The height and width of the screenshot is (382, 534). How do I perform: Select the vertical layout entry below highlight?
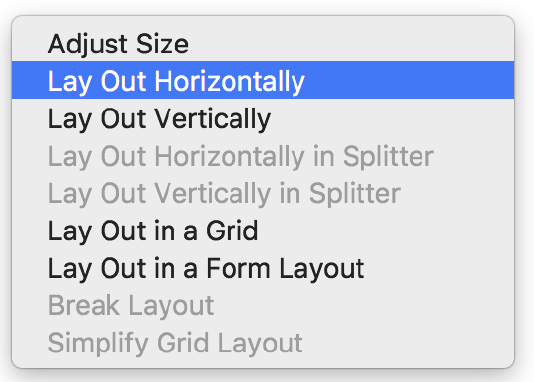pyautogui.click(x=263, y=118)
